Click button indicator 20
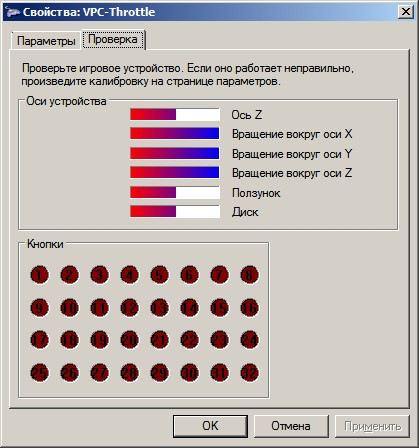The width and height of the screenshot is (419, 448). click(x=130, y=340)
